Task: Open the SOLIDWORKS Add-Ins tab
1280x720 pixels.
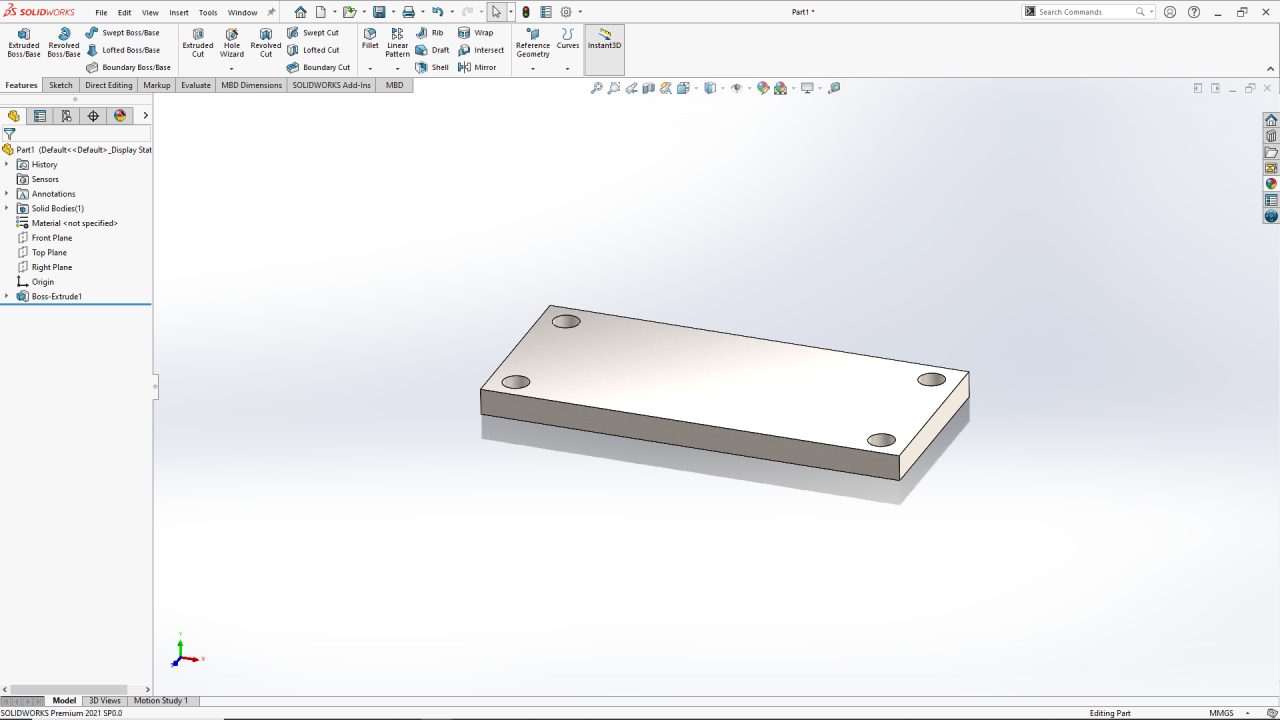Action: click(331, 85)
